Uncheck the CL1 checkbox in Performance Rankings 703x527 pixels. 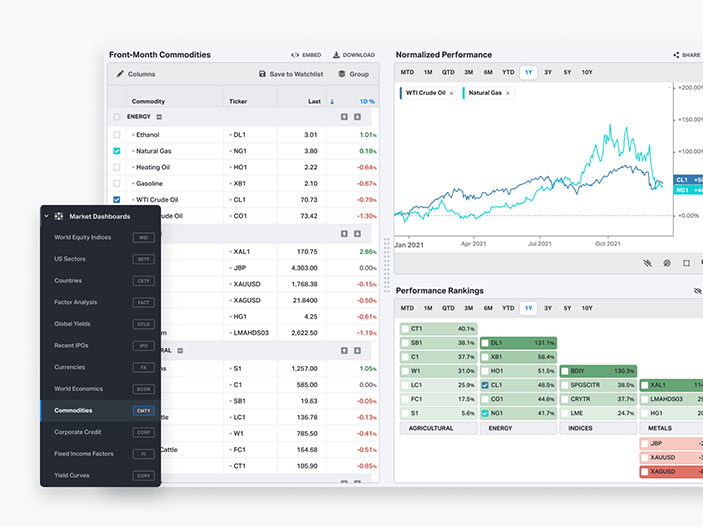coord(485,385)
